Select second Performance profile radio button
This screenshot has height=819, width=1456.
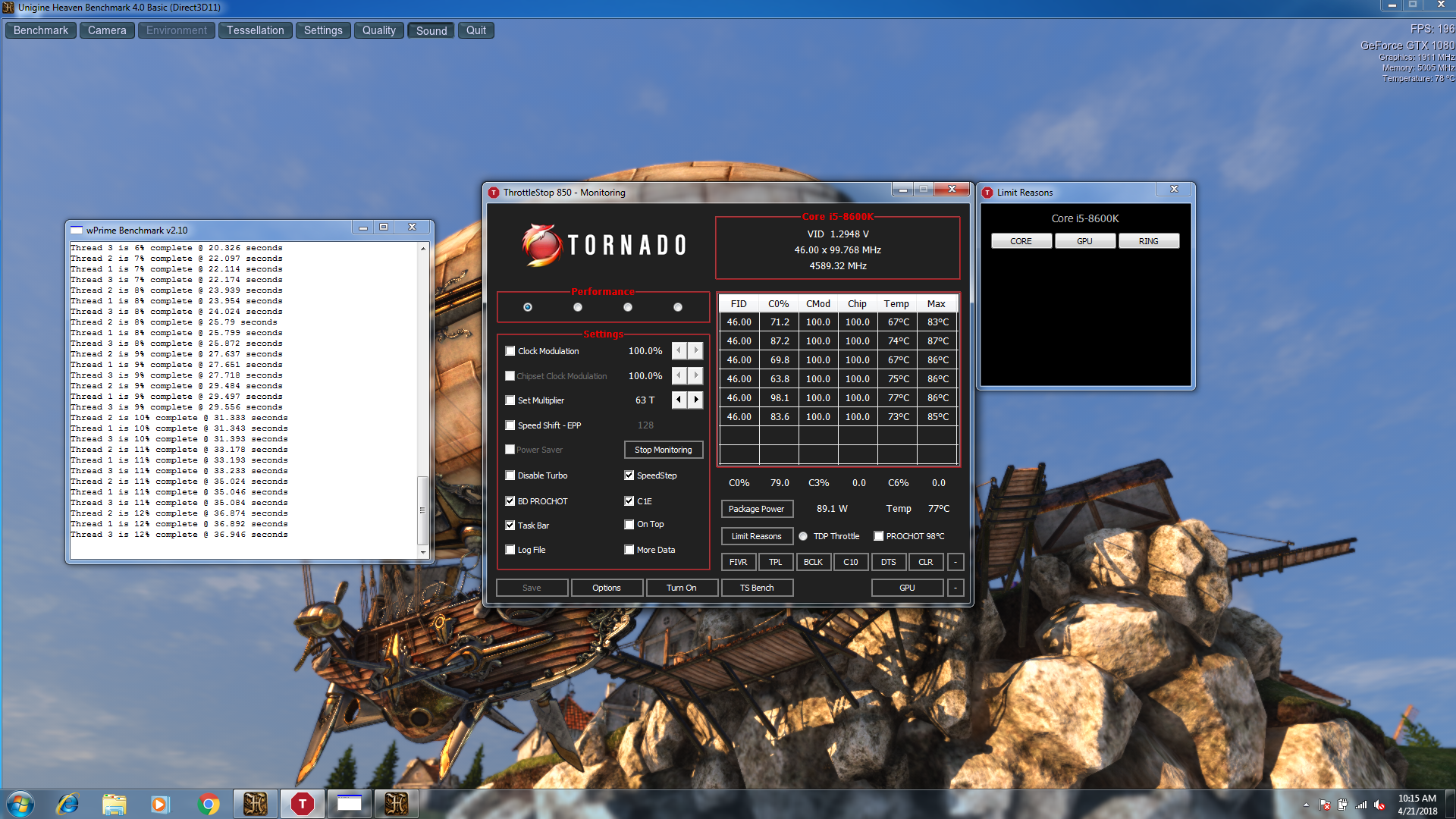click(578, 307)
